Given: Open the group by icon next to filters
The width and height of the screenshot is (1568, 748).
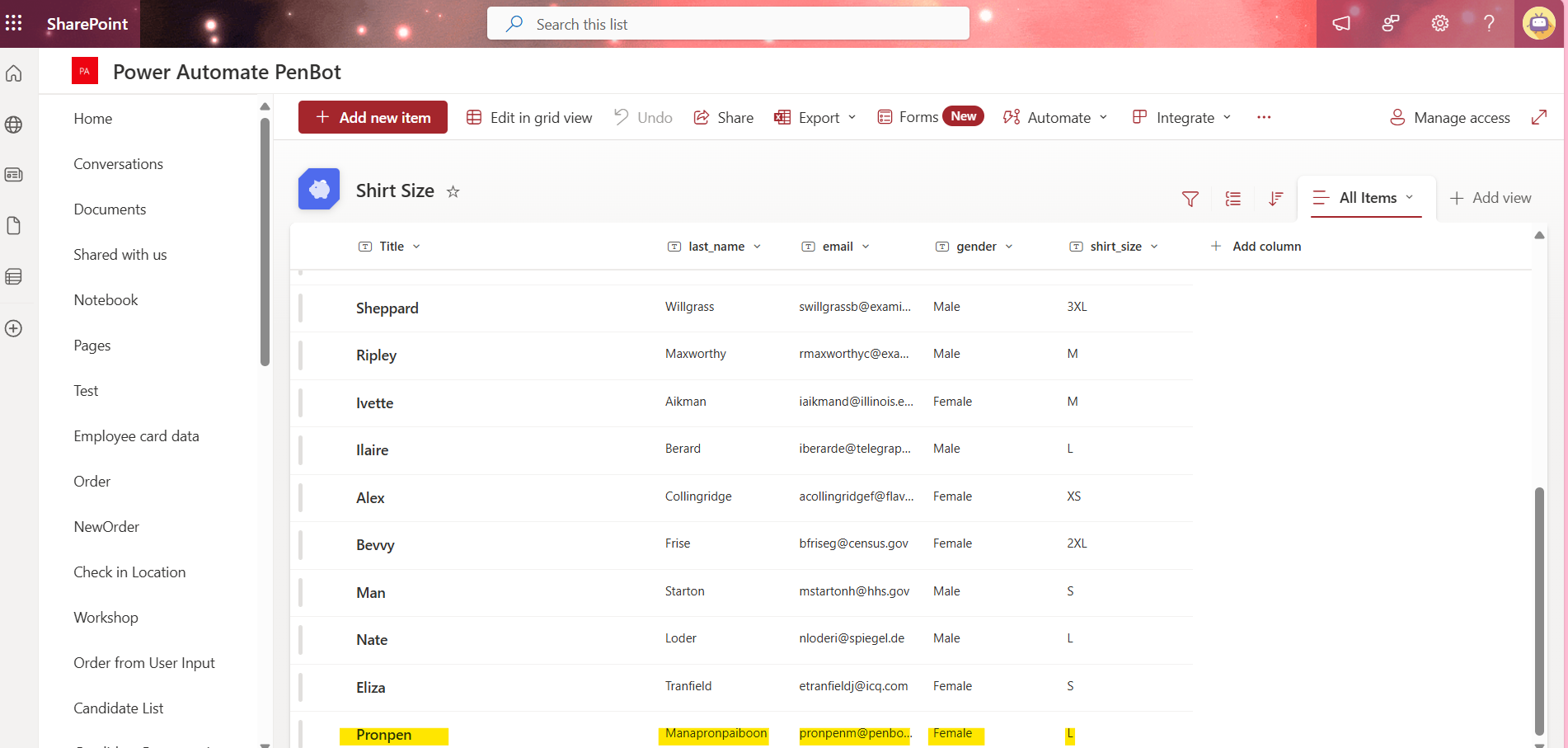Looking at the screenshot, I should (x=1232, y=198).
